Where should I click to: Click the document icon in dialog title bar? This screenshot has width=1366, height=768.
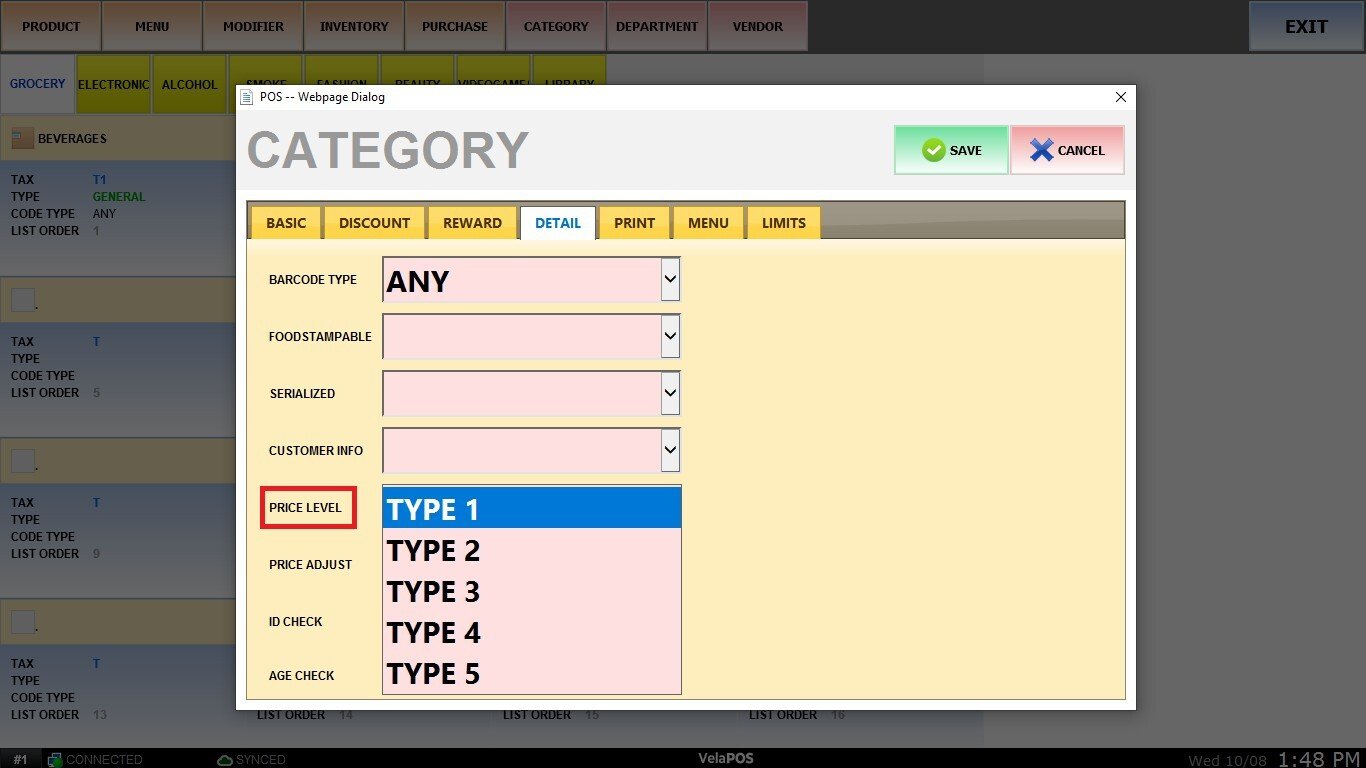click(247, 97)
